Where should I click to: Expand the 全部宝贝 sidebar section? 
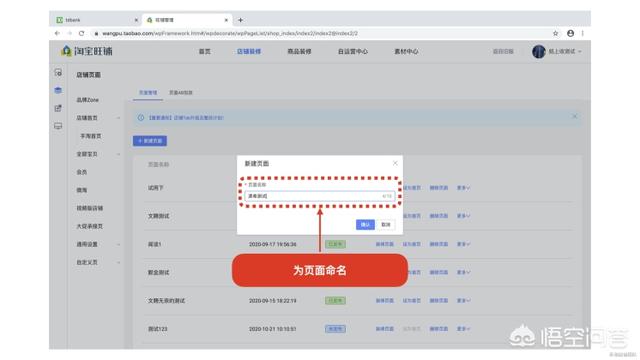pos(118,154)
